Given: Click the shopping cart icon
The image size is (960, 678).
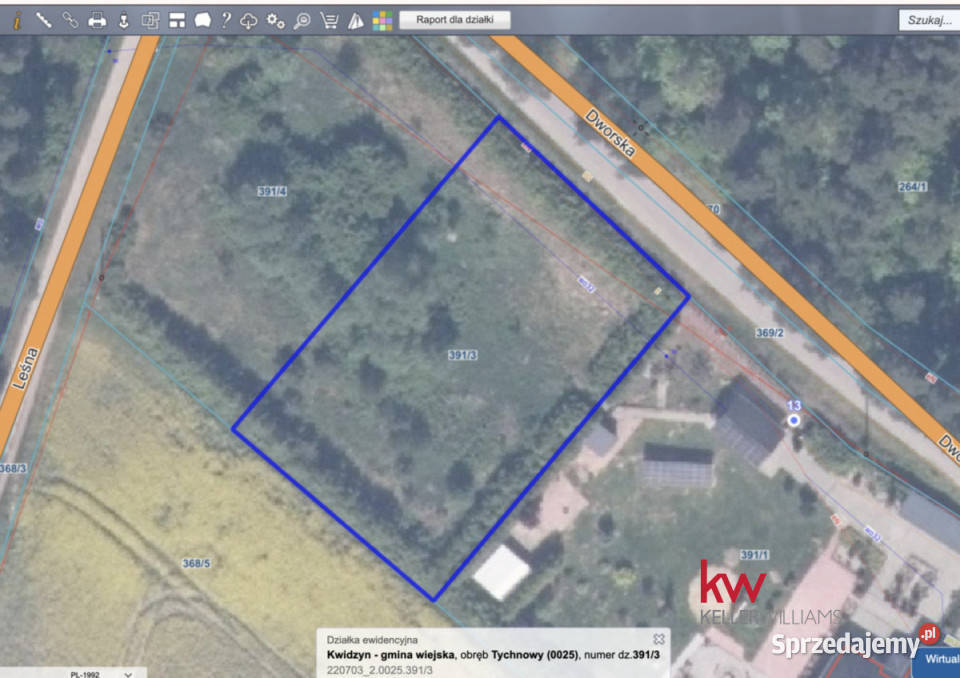Looking at the screenshot, I should (330, 17).
